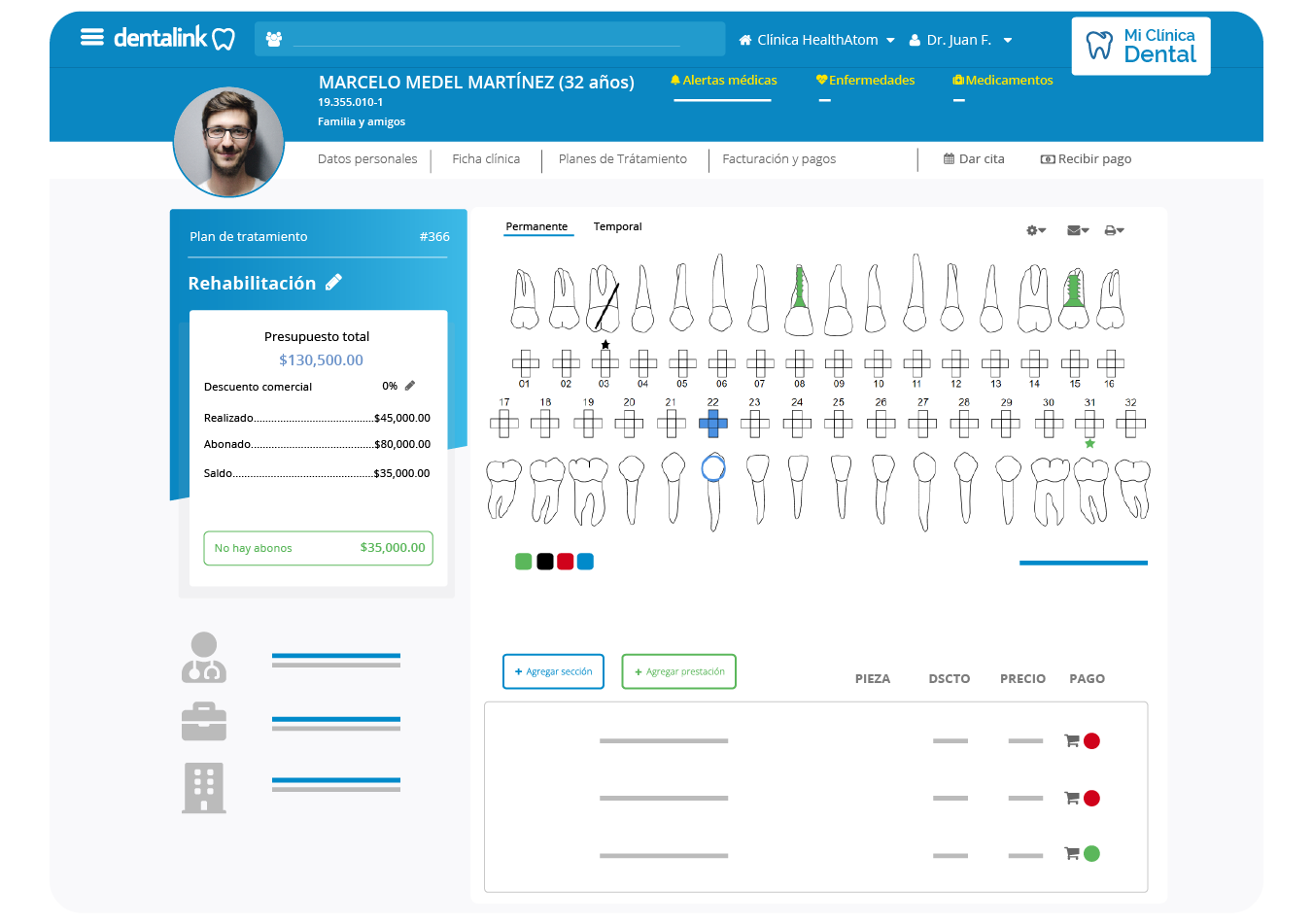The width and height of the screenshot is (1313, 924).
Task: Click the Enfermedades heart icon
Action: point(824,79)
